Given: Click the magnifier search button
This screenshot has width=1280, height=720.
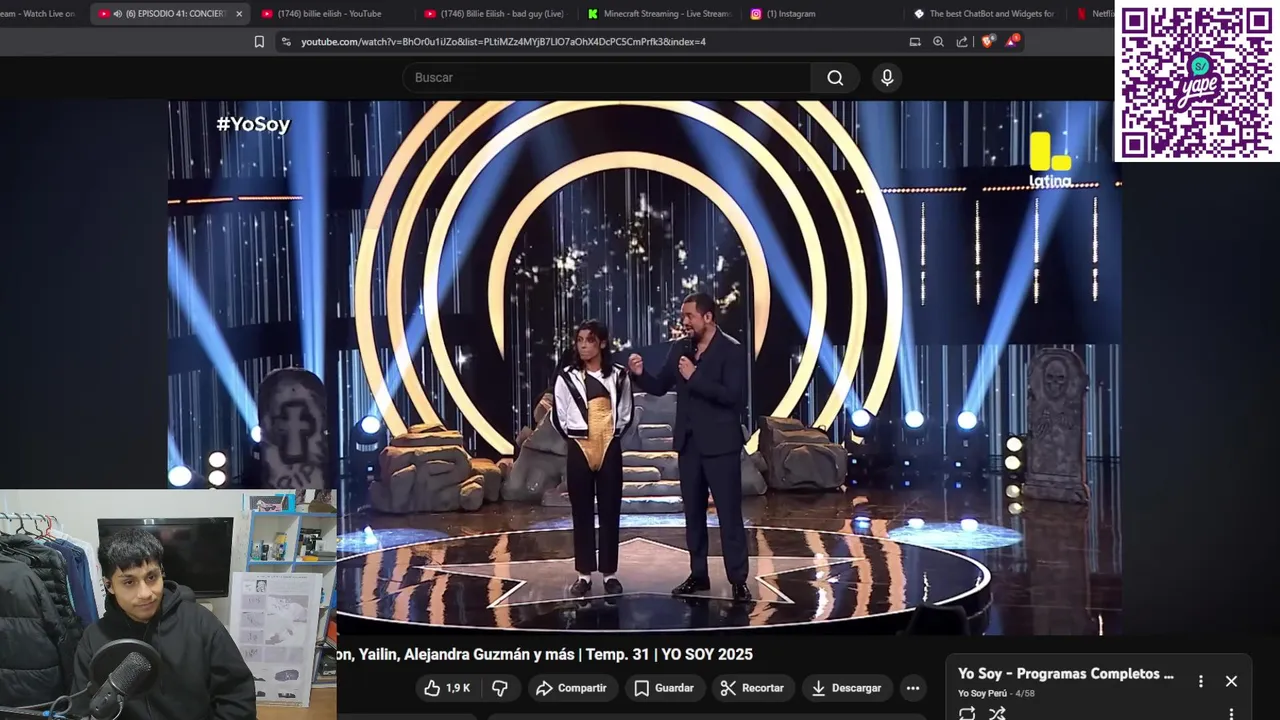Looking at the screenshot, I should (835, 78).
